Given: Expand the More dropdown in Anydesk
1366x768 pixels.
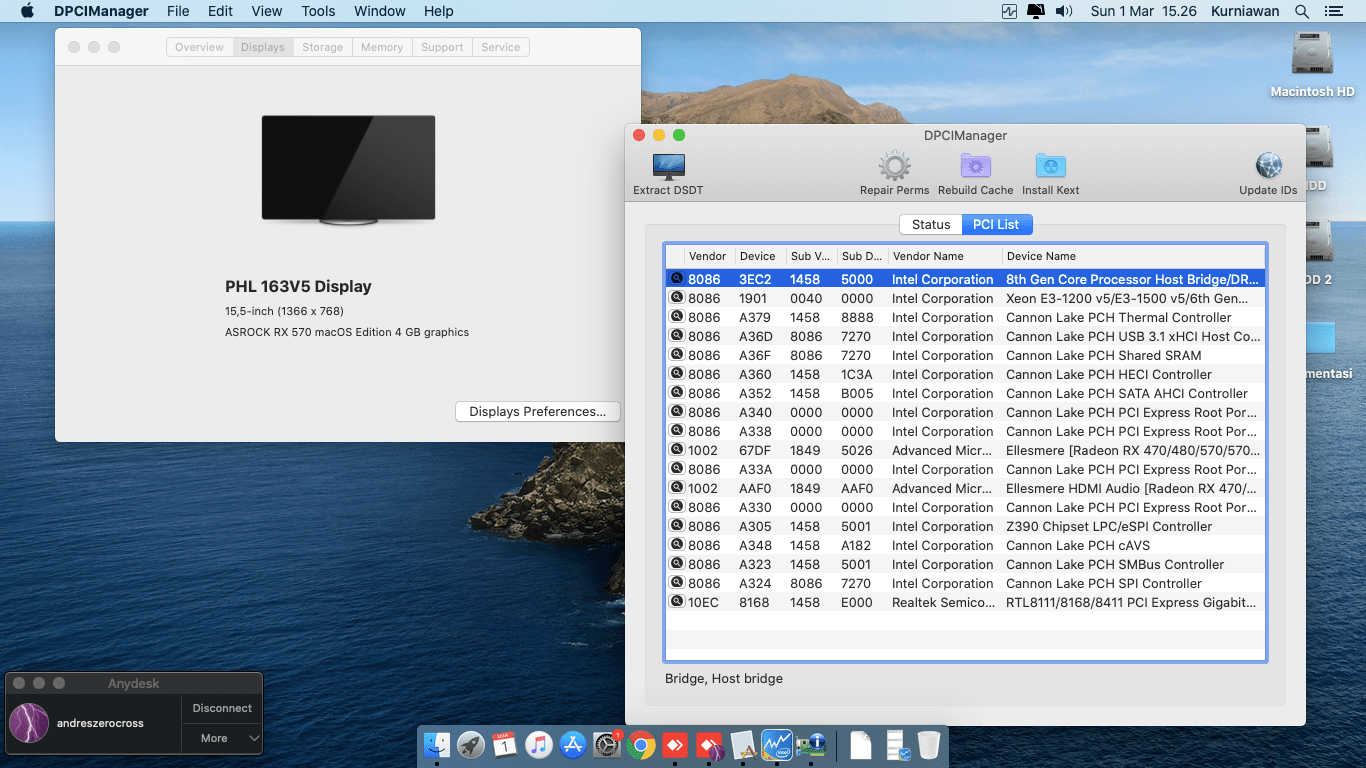Looking at the screenshot, I should click(x=222, y=738).
